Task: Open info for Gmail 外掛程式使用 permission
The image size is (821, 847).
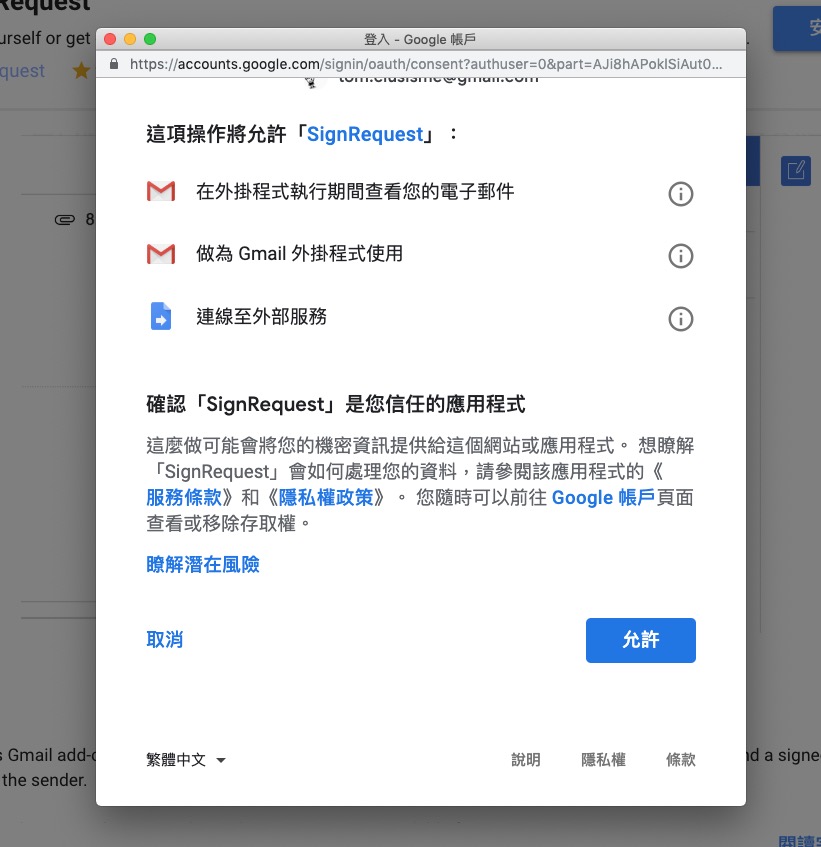Action: coord(681,256)
